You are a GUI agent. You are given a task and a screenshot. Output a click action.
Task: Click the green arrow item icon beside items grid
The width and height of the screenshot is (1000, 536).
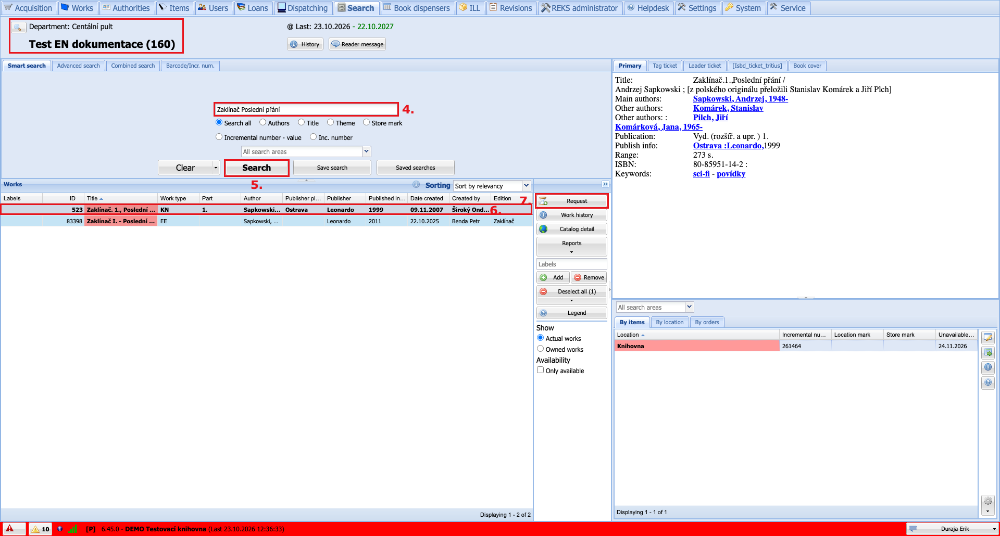pos(988,352)
